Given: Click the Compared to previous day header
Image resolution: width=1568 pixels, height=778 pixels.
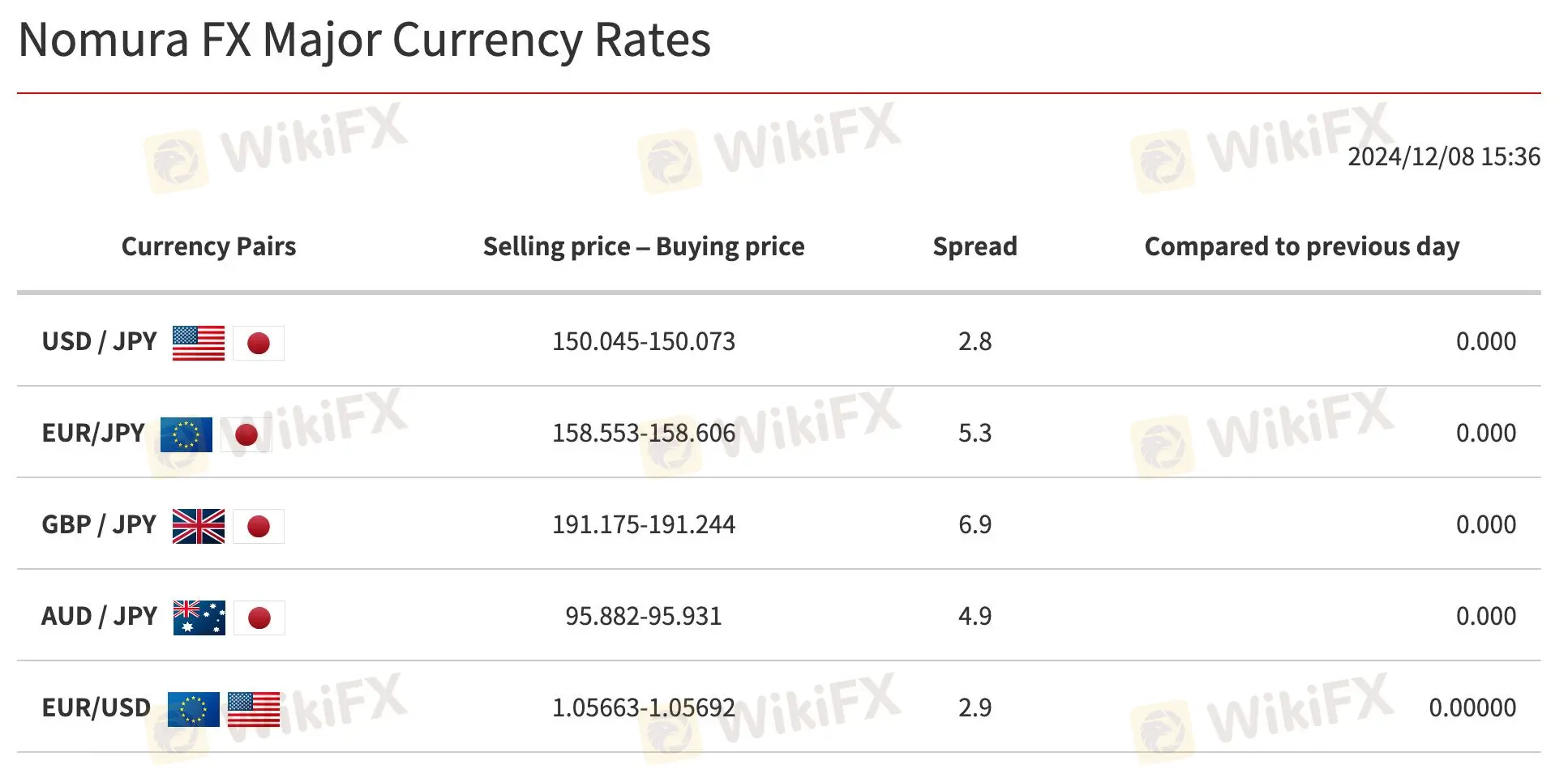Looking at the screenshot, I should click(x=1301, y=246).
